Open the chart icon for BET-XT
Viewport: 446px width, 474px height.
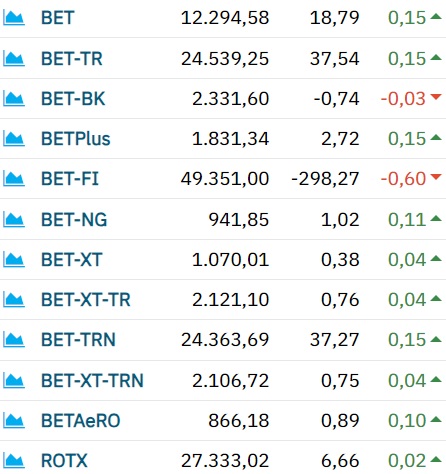pyautogui.click(x=14, y=260)
